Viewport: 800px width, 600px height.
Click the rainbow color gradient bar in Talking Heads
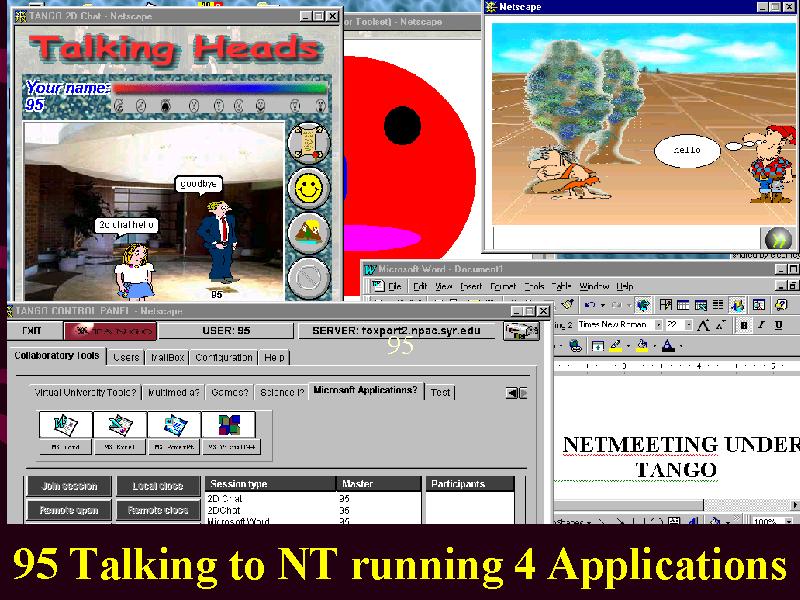[x=219, y=89]
